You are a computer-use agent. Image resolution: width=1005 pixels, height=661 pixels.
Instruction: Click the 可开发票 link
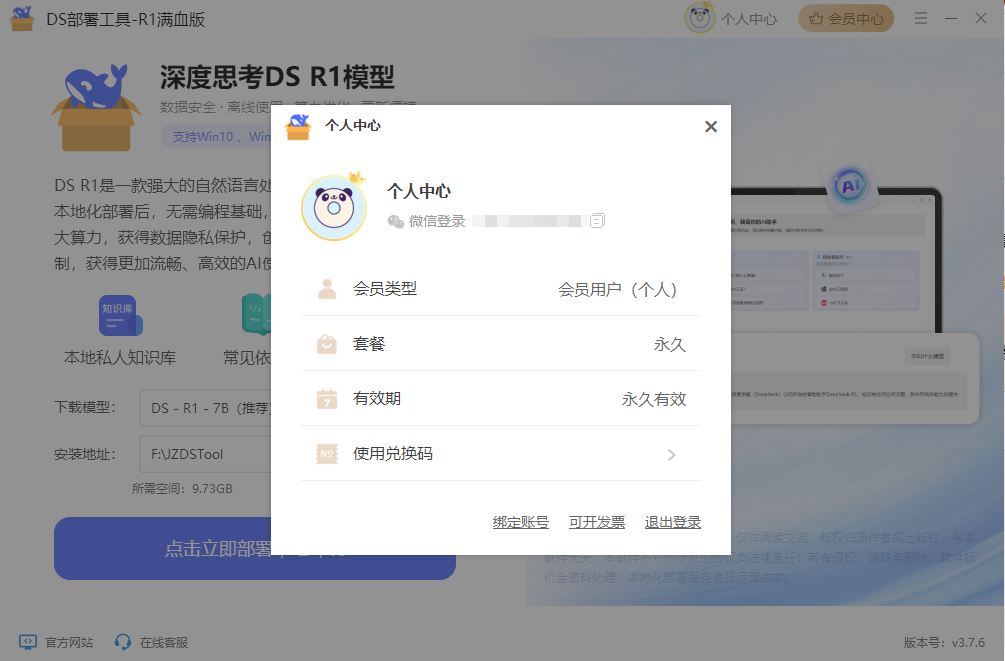coord(597,523)
